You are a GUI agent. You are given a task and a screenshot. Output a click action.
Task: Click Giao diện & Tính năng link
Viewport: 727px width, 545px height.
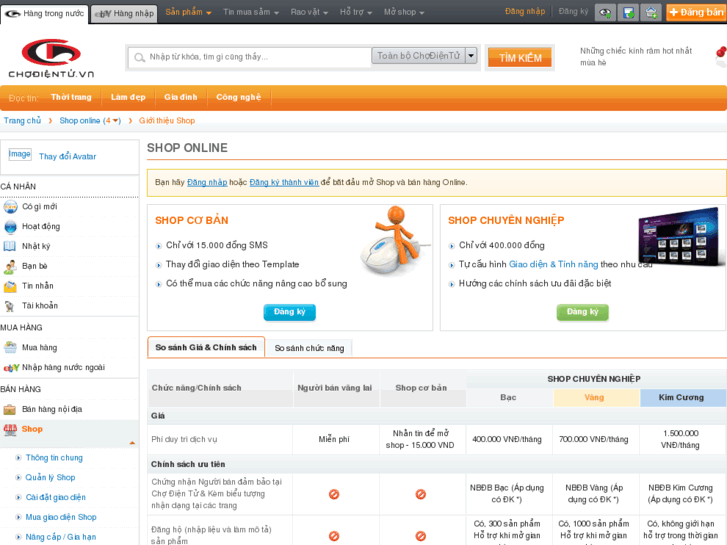tap(553, 264)
